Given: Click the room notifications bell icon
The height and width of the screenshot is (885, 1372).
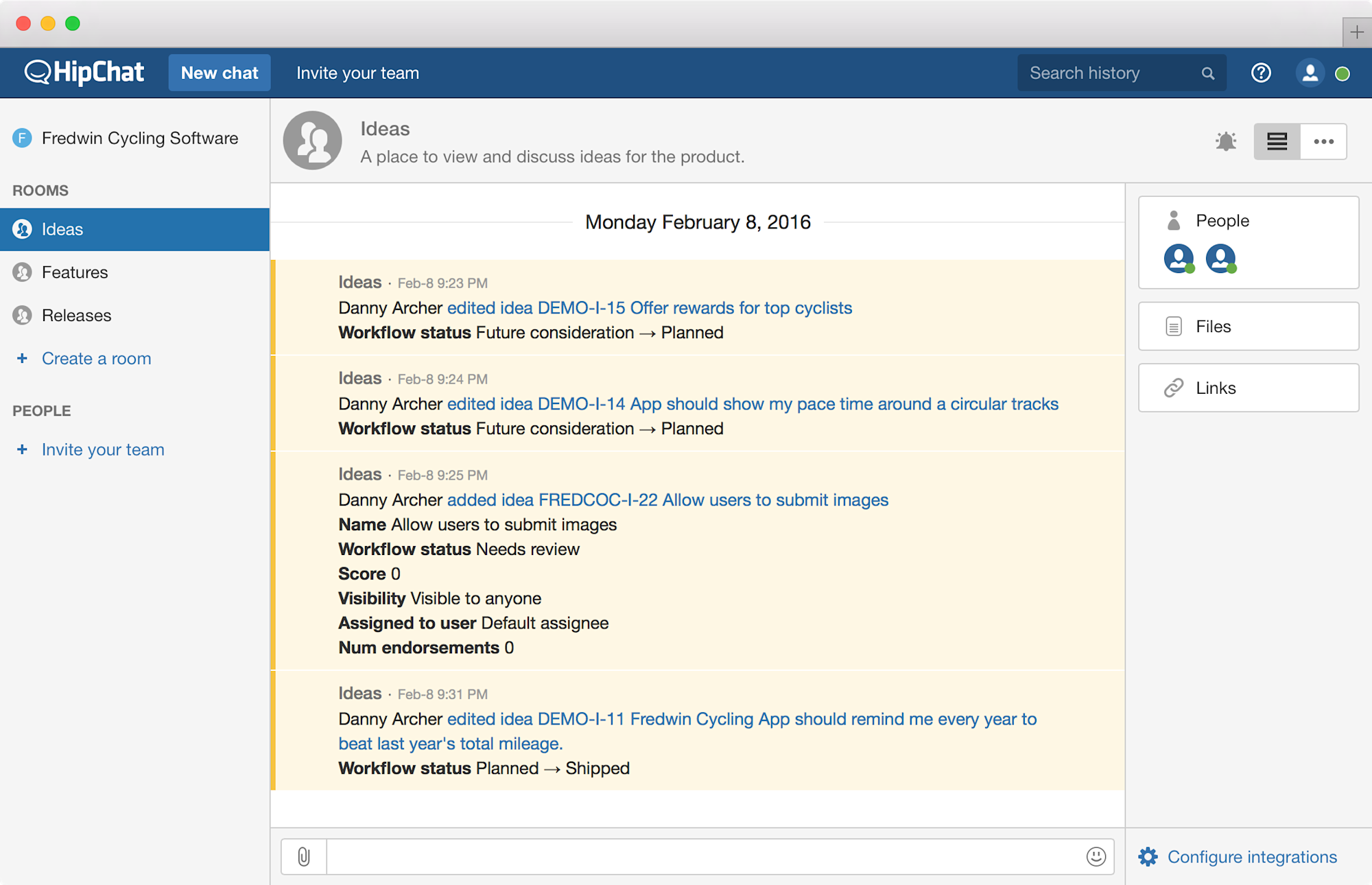Looking at the screenshot, I should [1226, 141].
